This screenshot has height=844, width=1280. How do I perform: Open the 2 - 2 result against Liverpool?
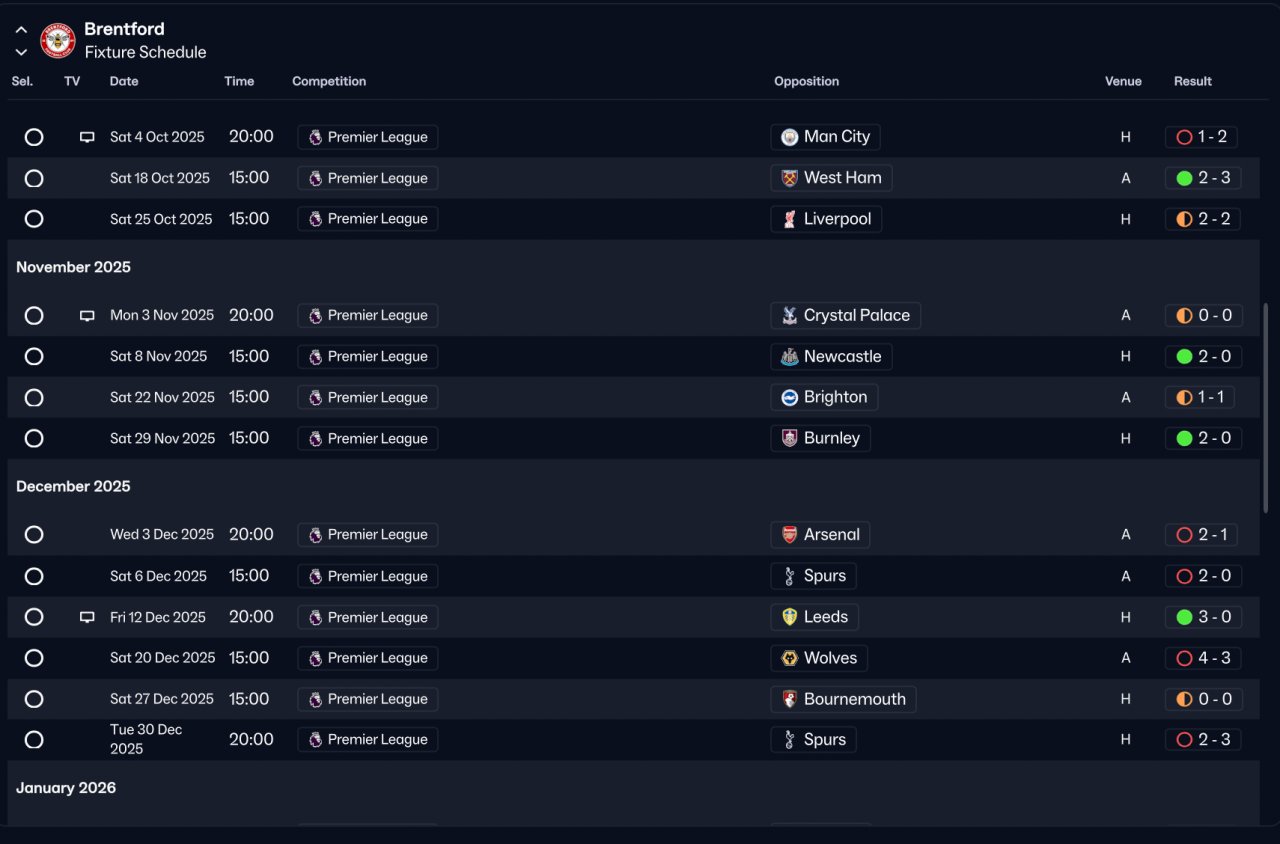point(1203,219)
